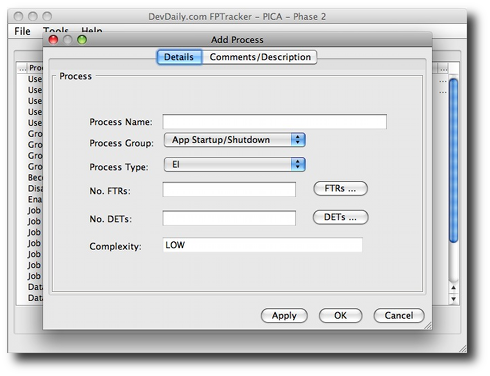
Task: Click the red close button of Add Process
Action: pos(53,40)
